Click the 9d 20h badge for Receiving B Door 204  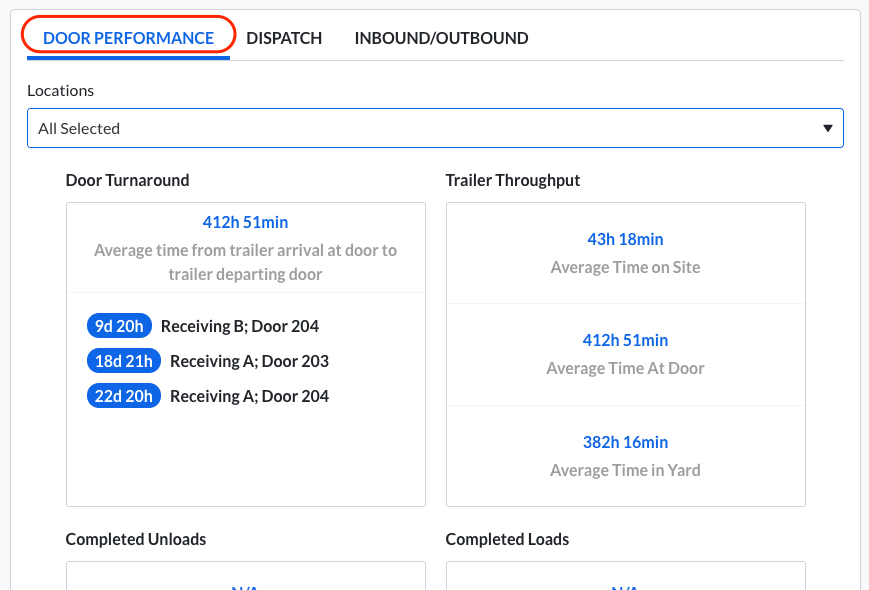(x=120, y=325)
